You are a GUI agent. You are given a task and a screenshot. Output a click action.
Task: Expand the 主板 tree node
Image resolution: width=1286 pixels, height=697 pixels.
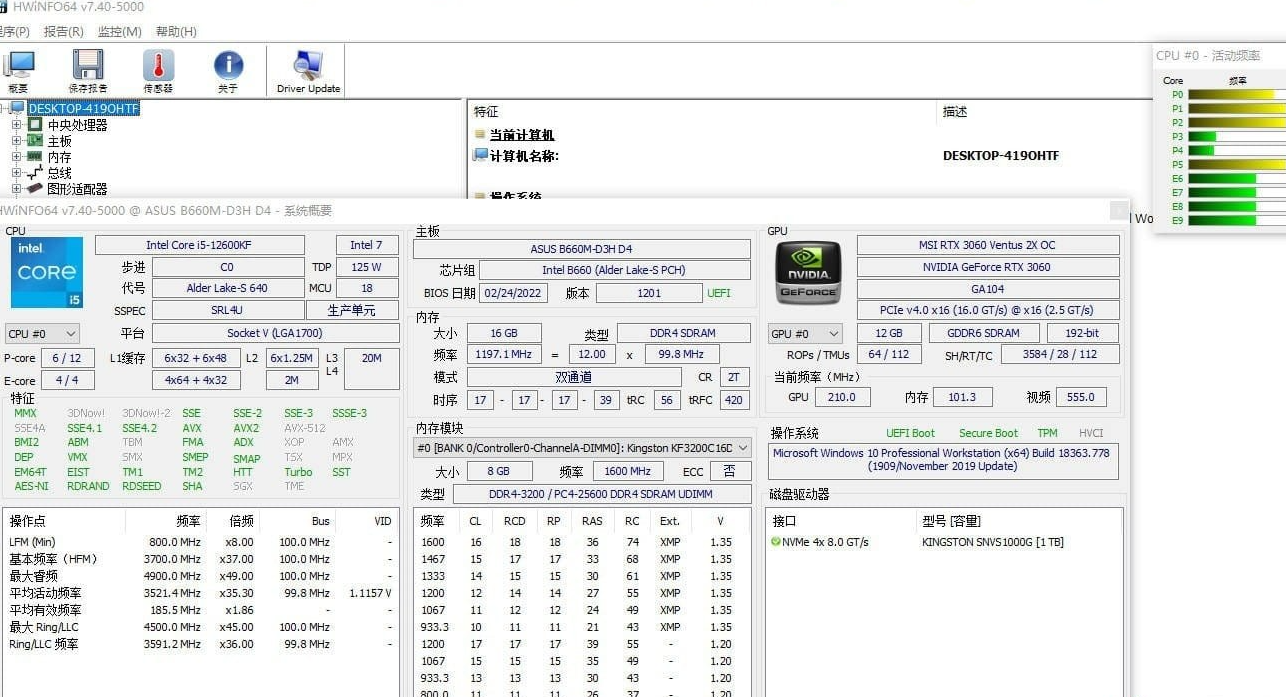tap(16, 141)
